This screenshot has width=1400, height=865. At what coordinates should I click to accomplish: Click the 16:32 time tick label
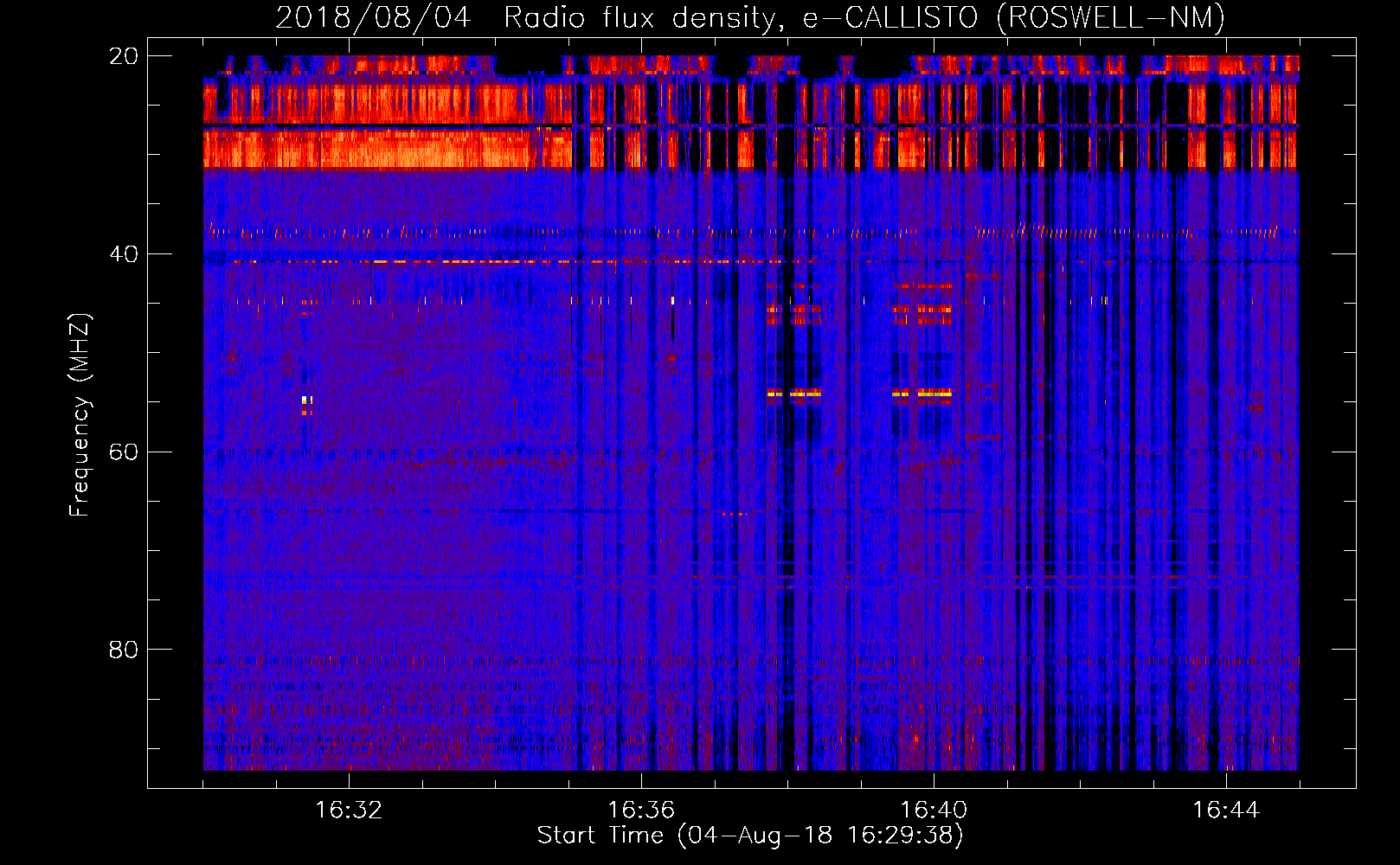pos(349,811)
